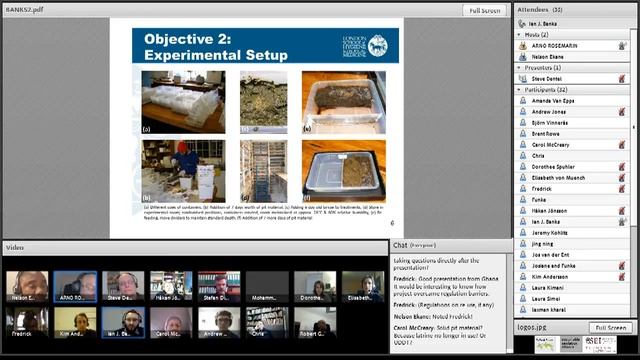Screen dimensions: 640x360
Task: Click the Video pod title
Action: [15, 247]
